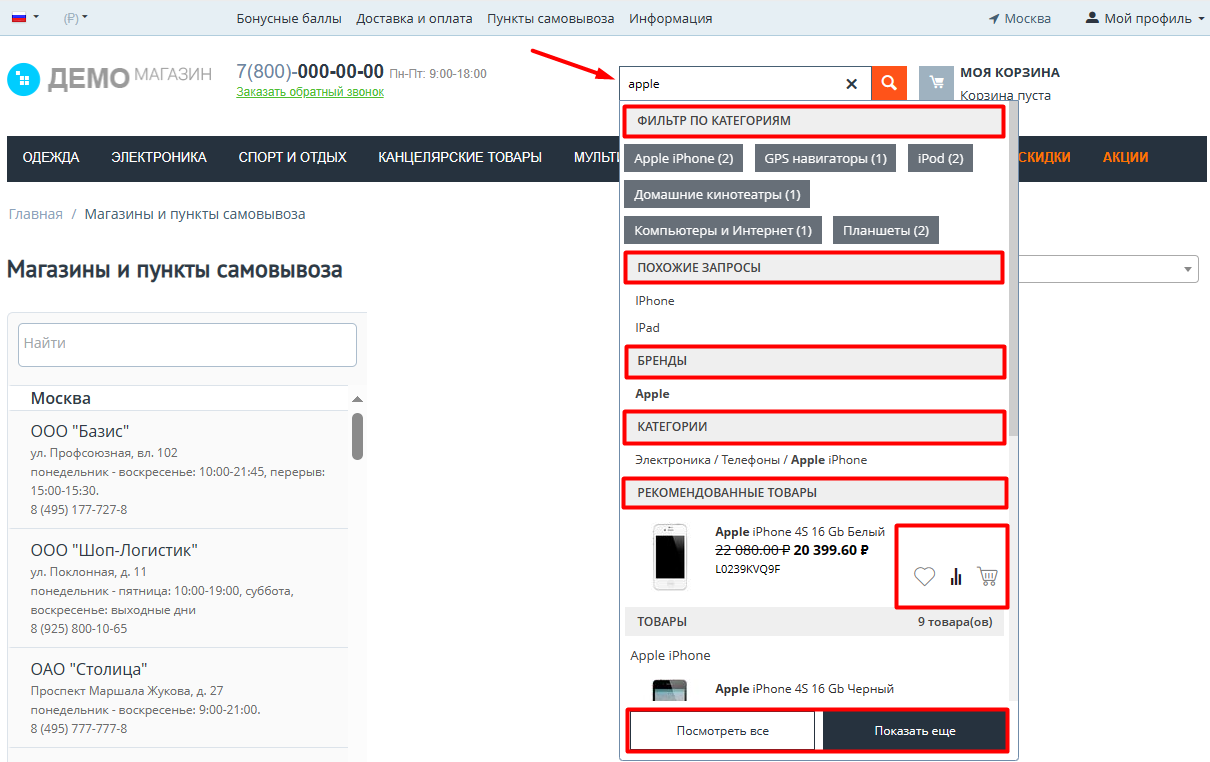The image size is (1210, 762).
Task: Open Мой профиль dropdown
Action: tap(1145, 18)
